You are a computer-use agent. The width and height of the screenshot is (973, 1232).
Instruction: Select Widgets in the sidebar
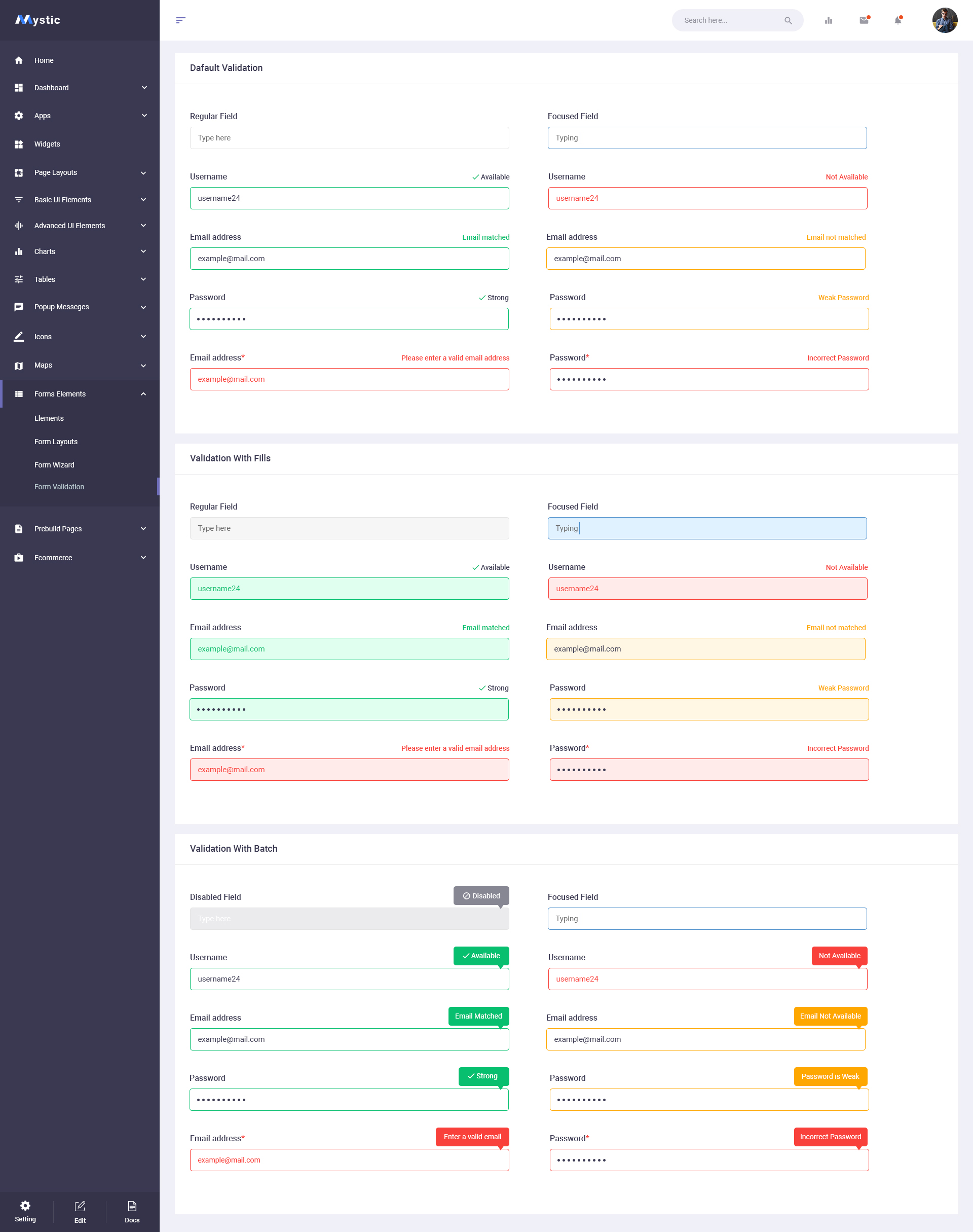point(47,144)
